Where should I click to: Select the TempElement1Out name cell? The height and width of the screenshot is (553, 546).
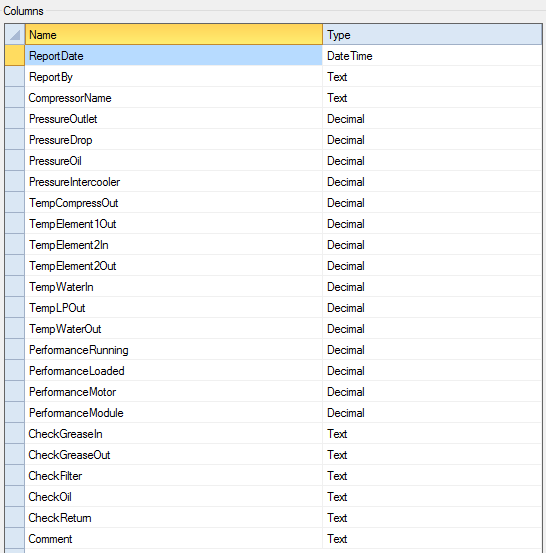[x=174, y=224]
